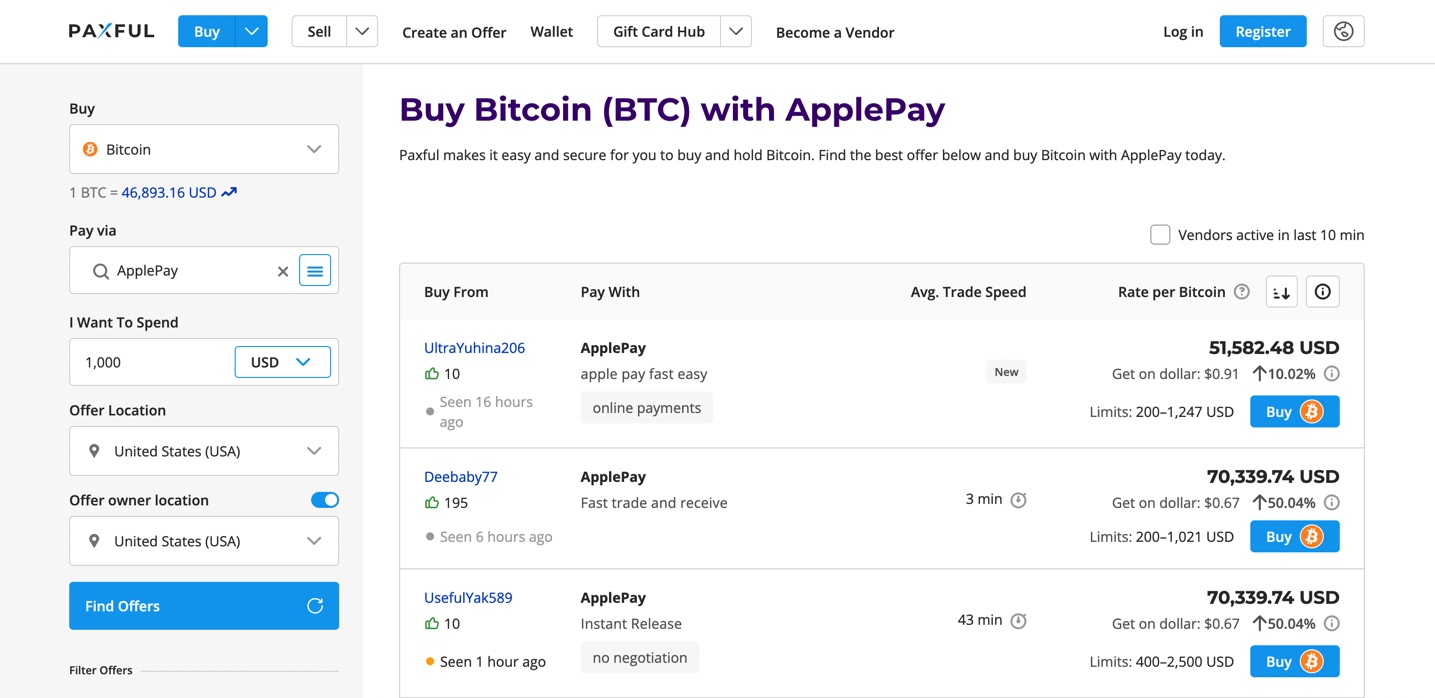Click the 43 min trade speed timer icon
1435x698 pixels.
pyautogui.click(x=1018, y=621)
